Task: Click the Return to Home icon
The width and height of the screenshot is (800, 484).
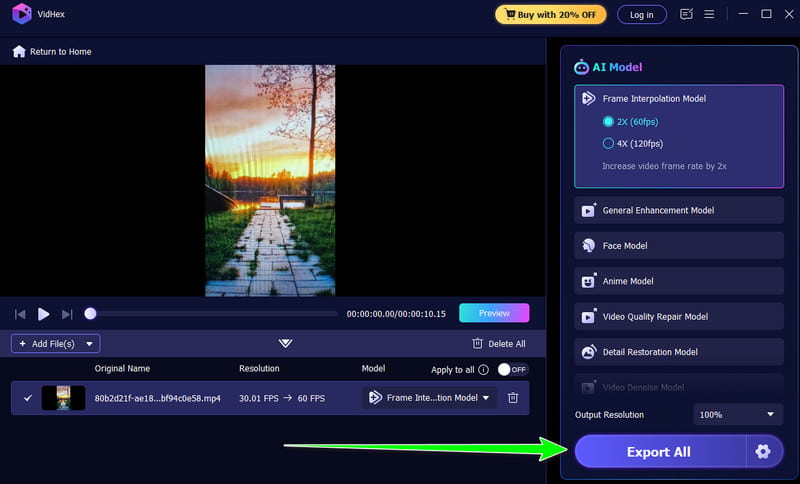Action: click(19, 51)
